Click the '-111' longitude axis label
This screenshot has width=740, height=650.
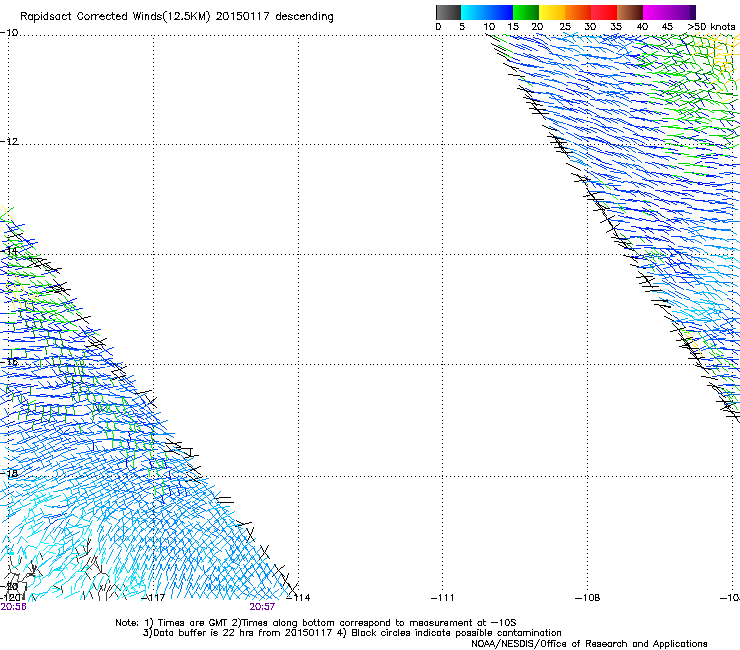coord(443,598)
